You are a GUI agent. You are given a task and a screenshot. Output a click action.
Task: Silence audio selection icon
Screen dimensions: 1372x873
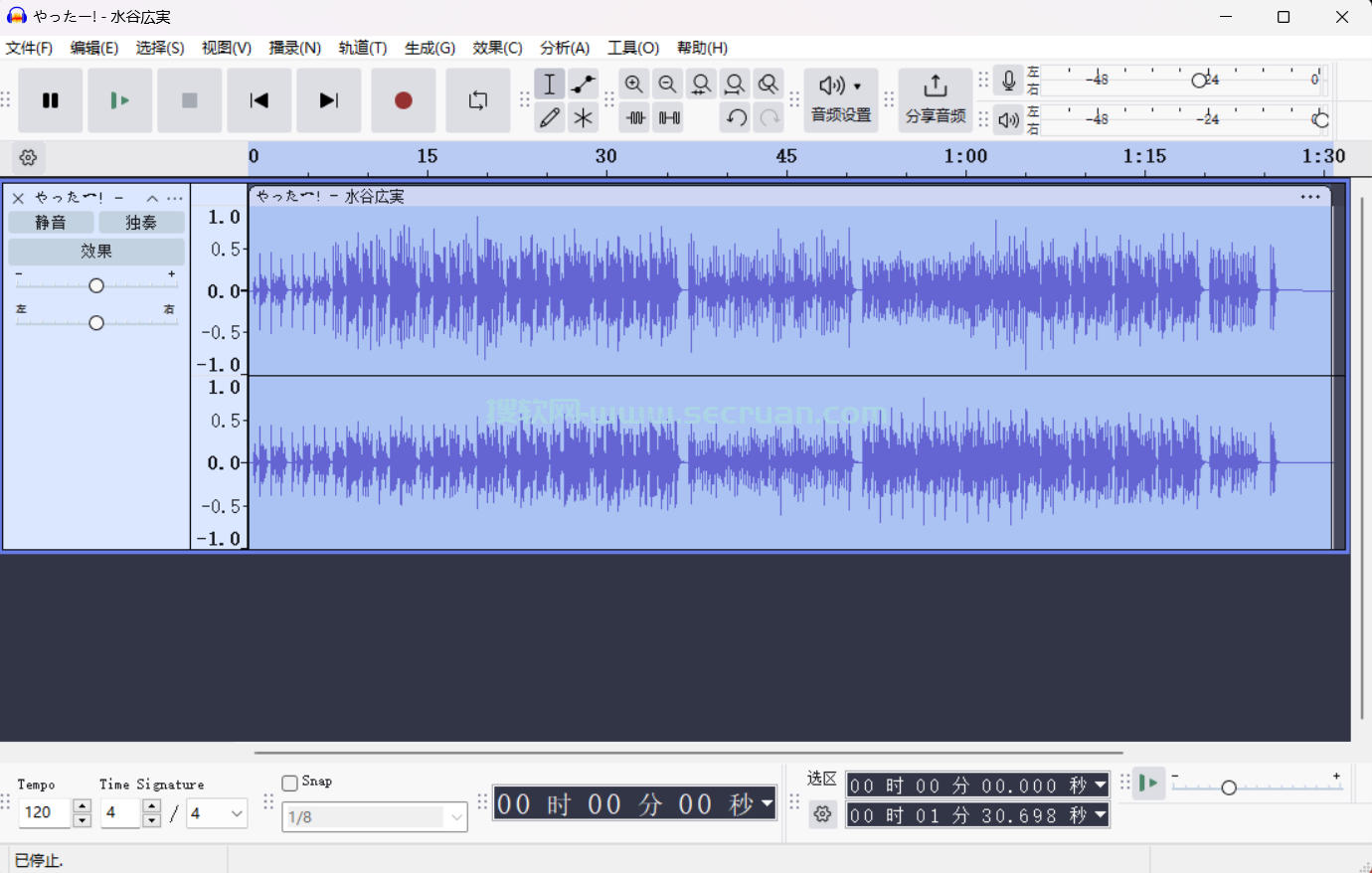(670, 118)
